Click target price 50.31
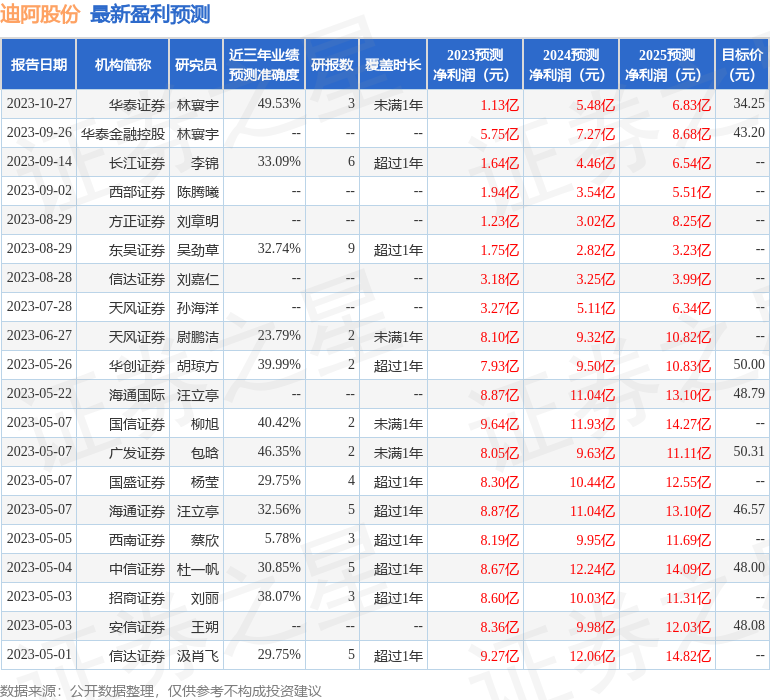The image size is (770, 700). [749, 451]
